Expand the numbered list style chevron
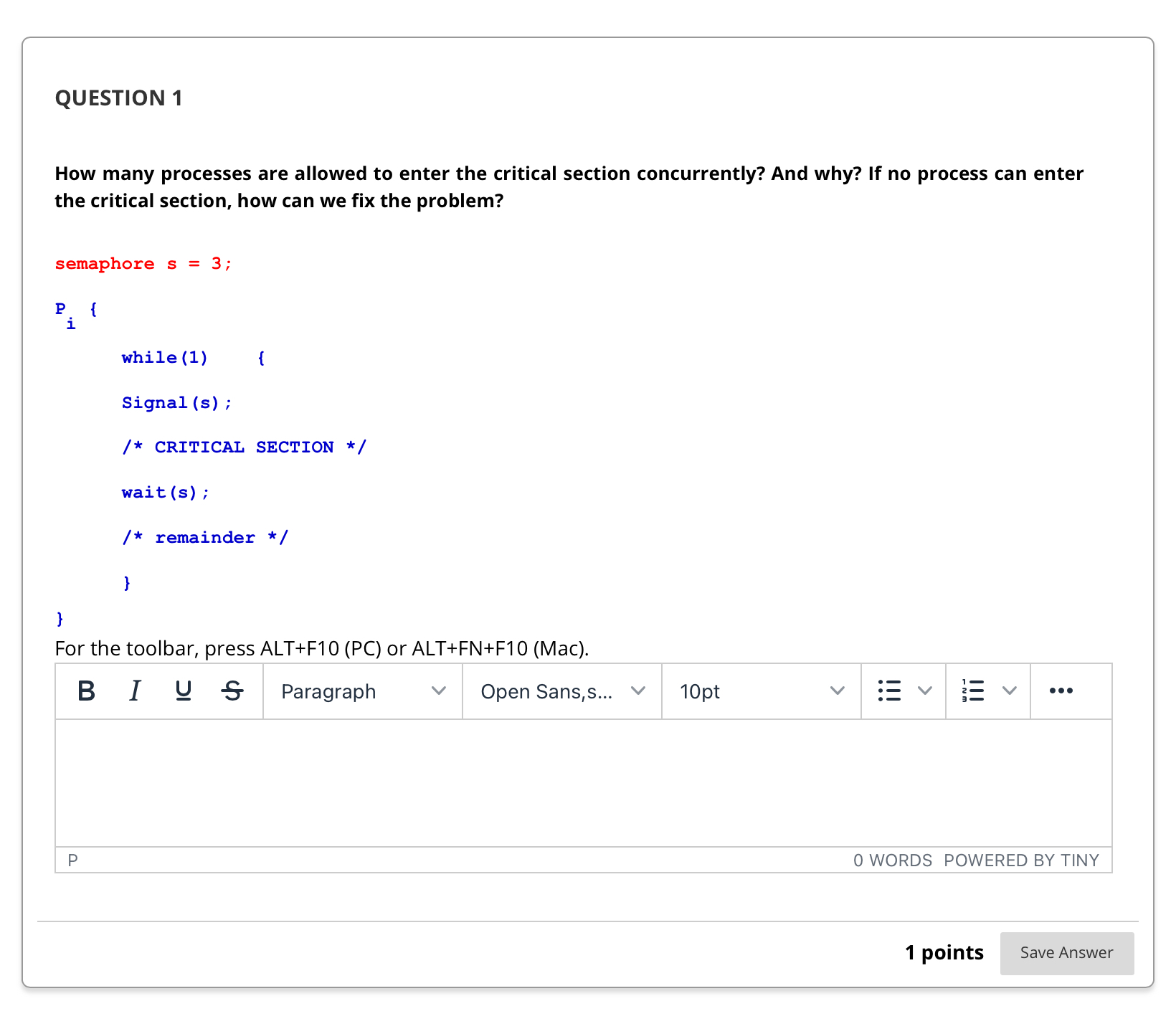The height and width of the screenshot is (1029, 1176). point(1010,691)
